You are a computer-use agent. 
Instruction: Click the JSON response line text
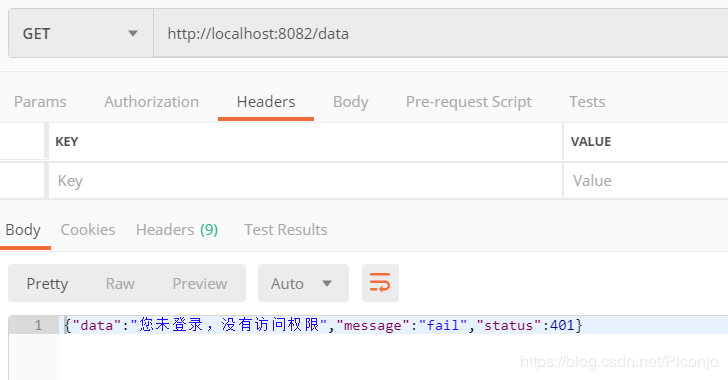[323, 325]
